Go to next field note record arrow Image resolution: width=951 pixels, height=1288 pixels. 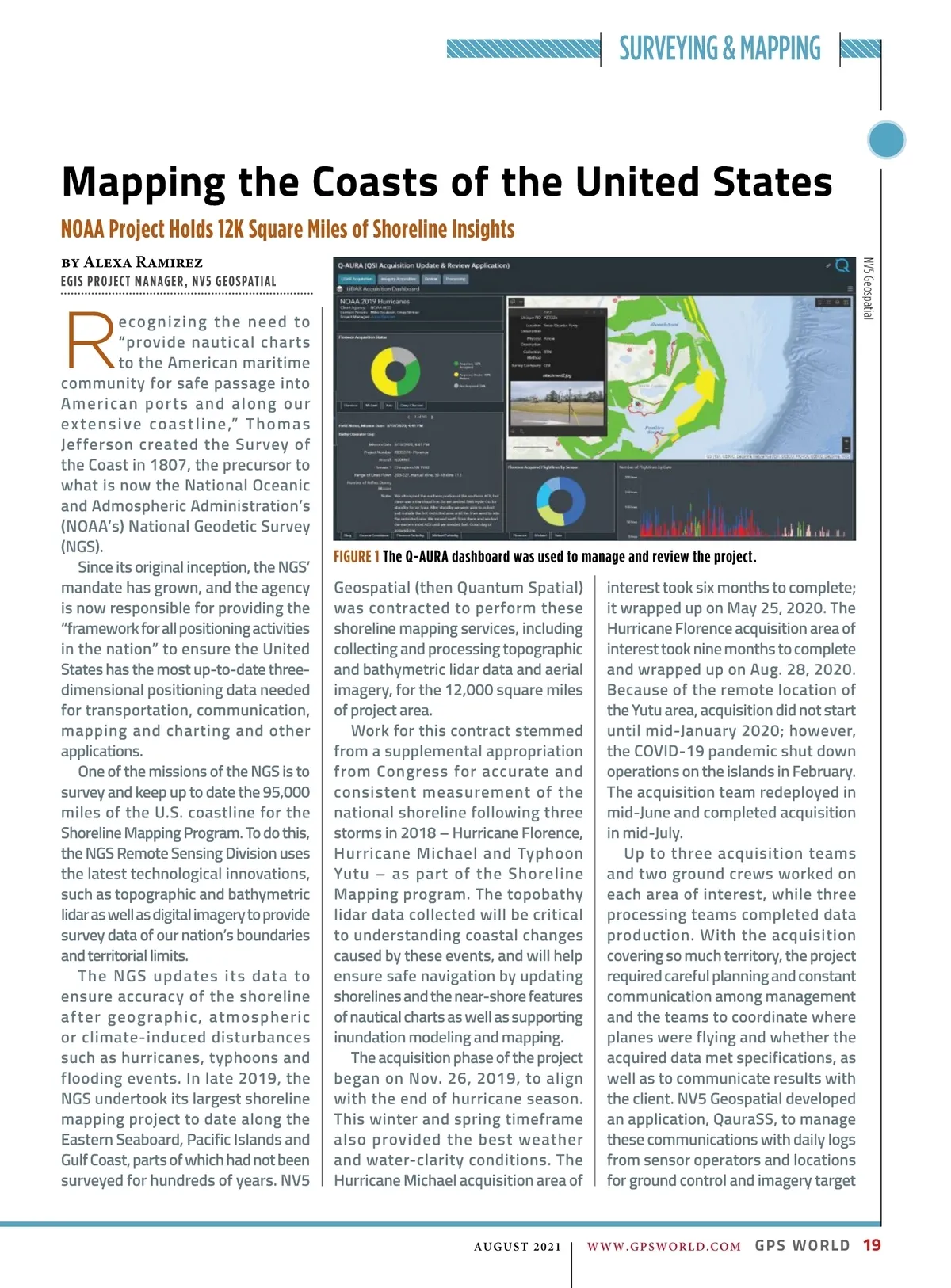tap(433, 416)
